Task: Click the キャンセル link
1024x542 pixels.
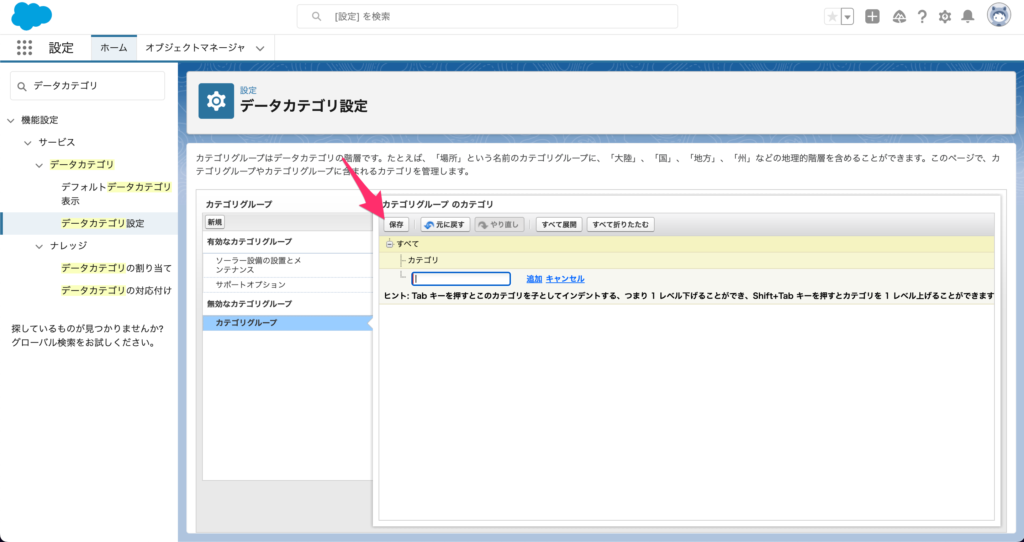Action: tap(565, 279)
